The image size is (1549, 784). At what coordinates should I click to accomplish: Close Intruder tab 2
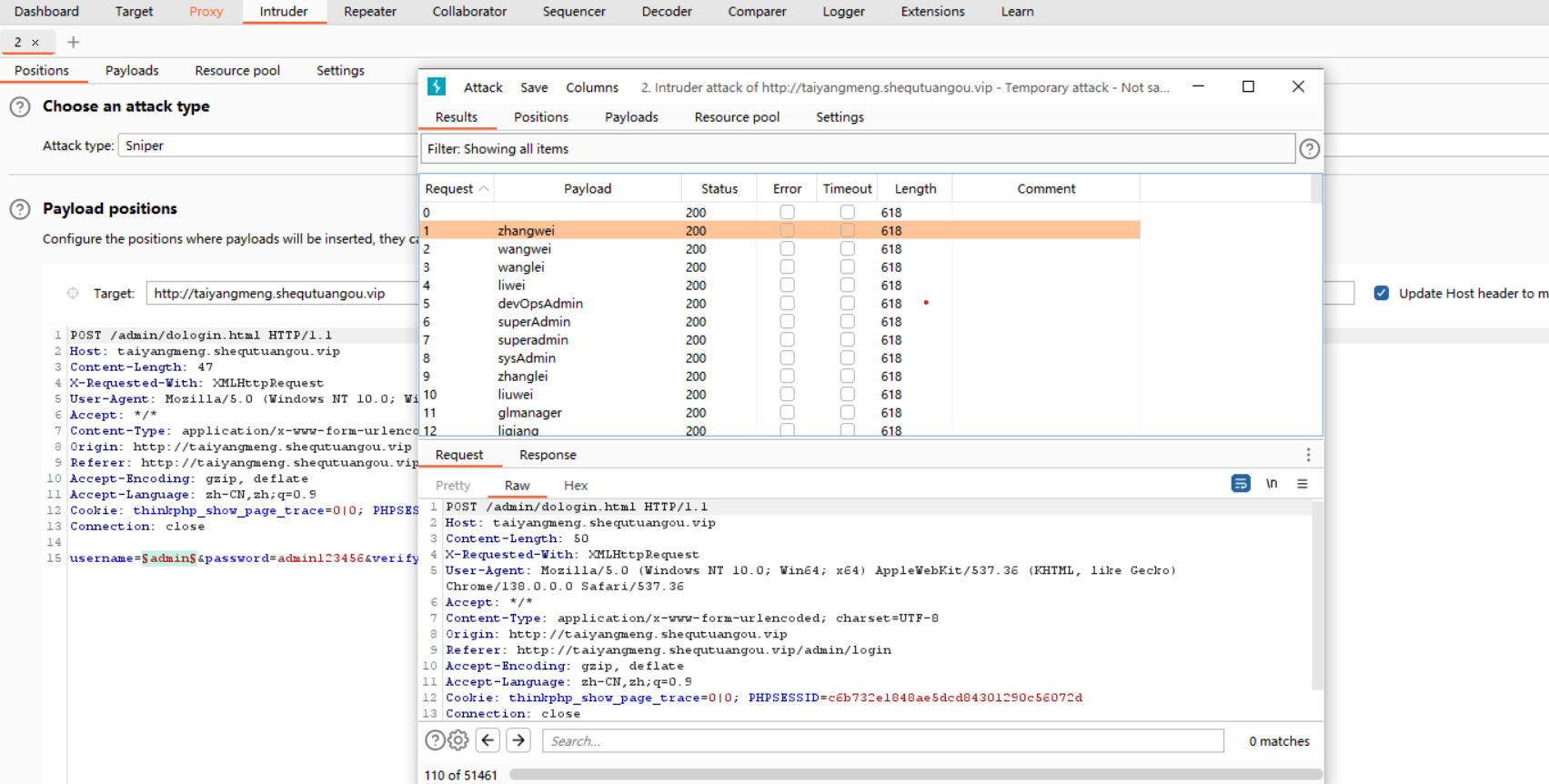click(35, 43)
